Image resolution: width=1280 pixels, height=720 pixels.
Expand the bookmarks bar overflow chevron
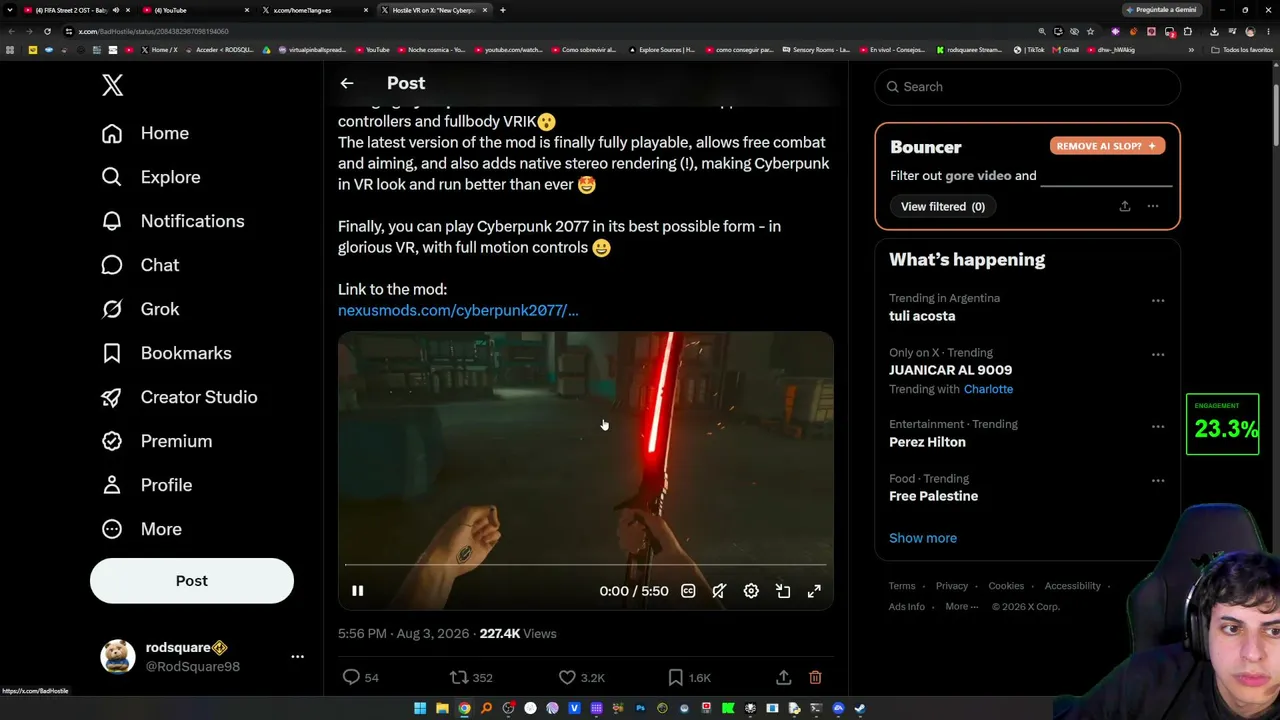pyautogui.click(x=1191, y=50)
